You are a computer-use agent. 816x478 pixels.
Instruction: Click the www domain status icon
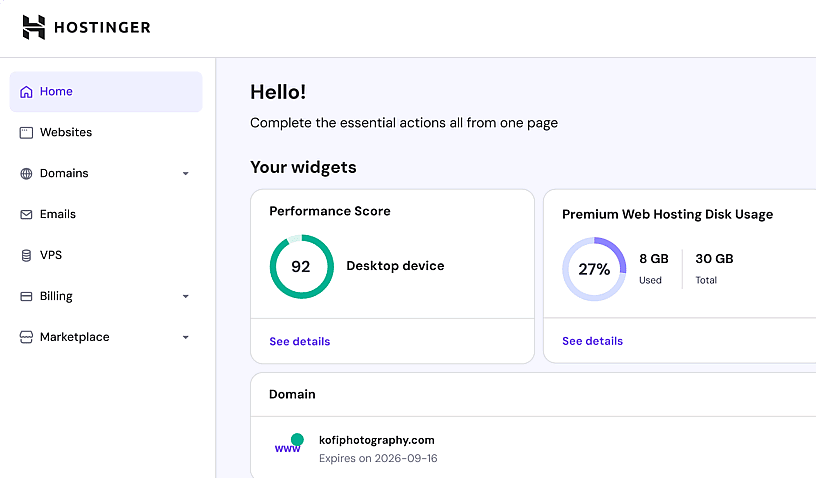tap(289, 444)
